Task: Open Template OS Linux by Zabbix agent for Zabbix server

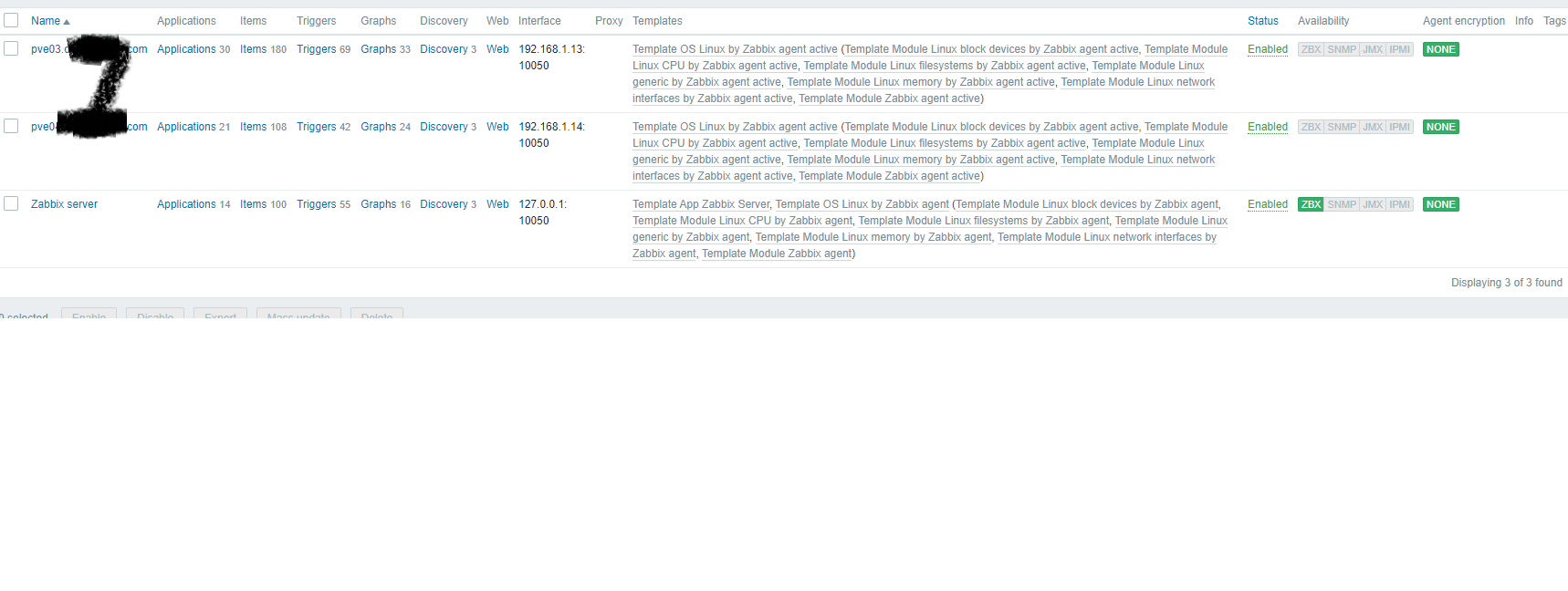Action: (x=862, y=204)
